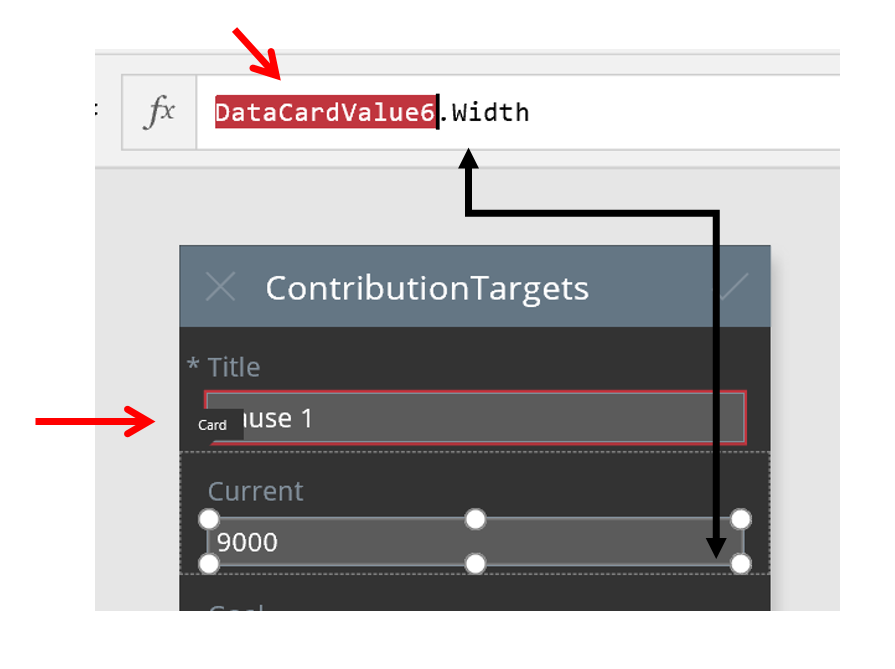
Task: Select bottom-center resize handle of Current field
Action: (x=475, y=564)
